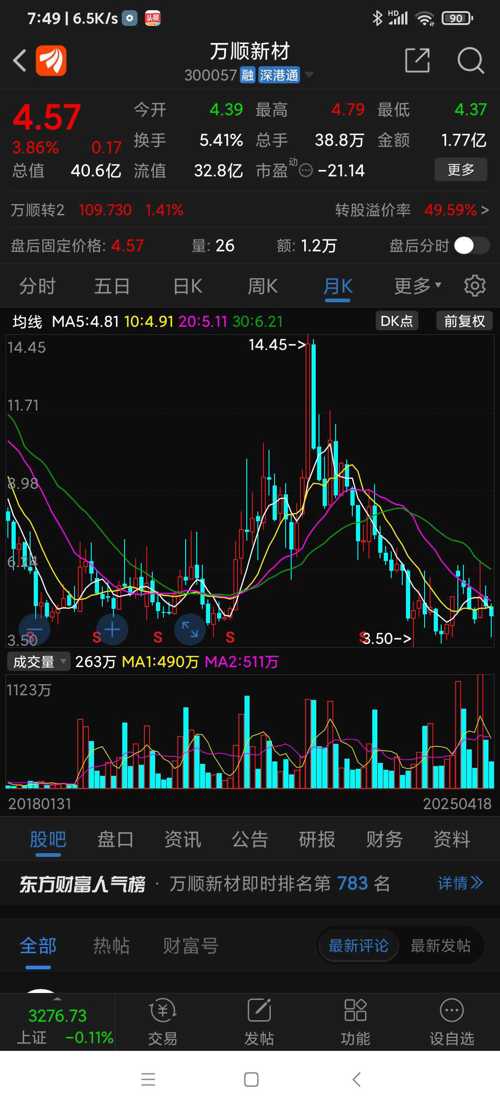Tap 盘后固定价格 4.57 text
This screenshot has width=500, height=1111.
pos(77,246)
